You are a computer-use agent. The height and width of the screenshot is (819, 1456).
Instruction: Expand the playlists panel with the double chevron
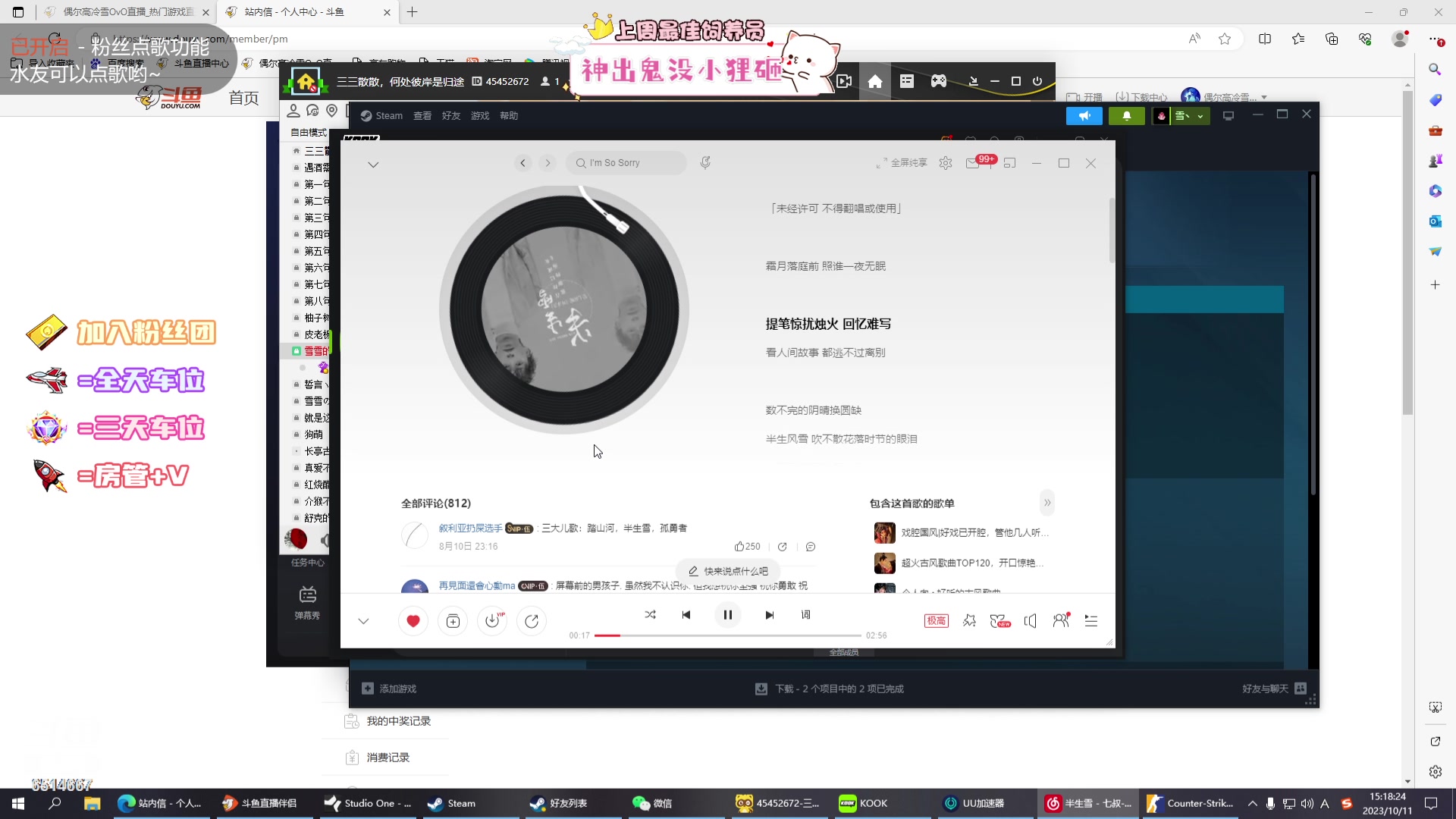(x=1047, y=503)
